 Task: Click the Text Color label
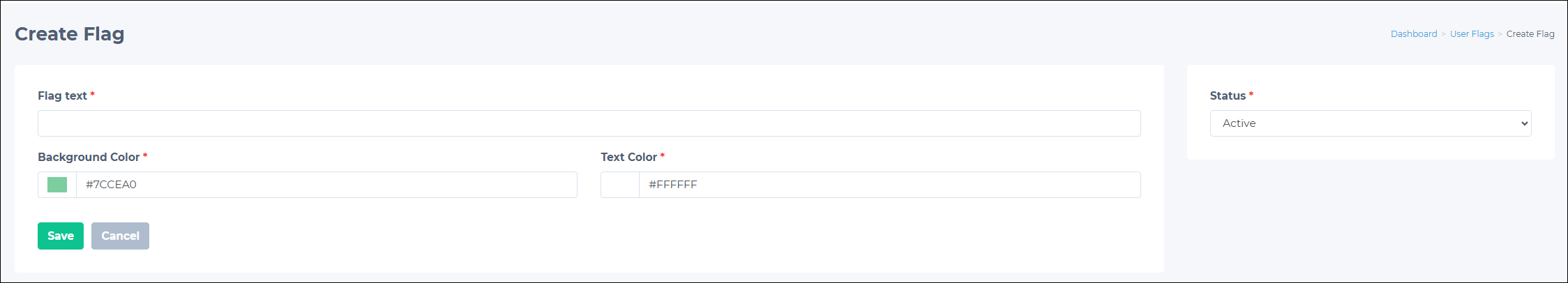[x=628, y=157]
